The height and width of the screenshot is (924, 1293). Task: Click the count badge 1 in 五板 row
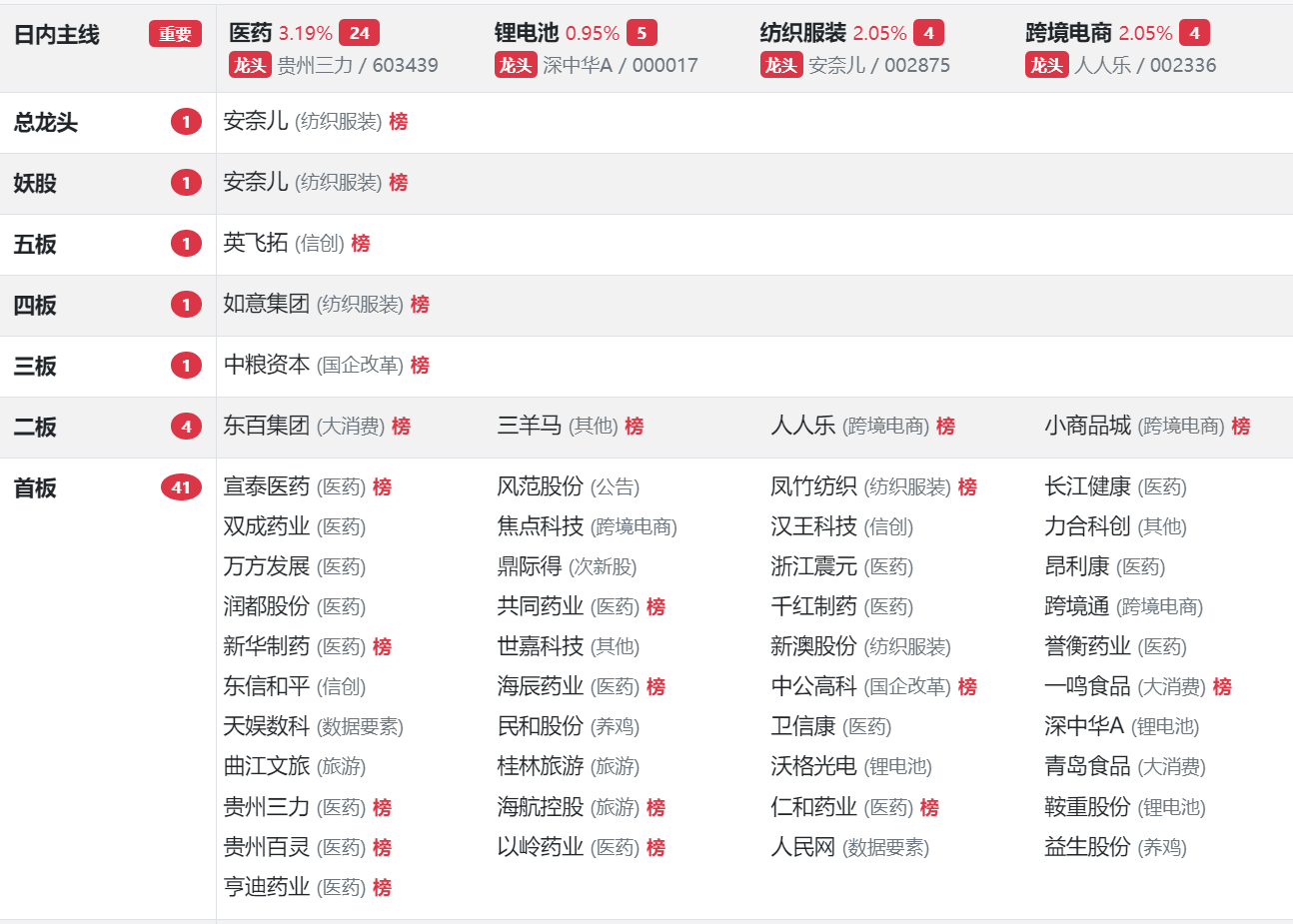pos(186,244)
